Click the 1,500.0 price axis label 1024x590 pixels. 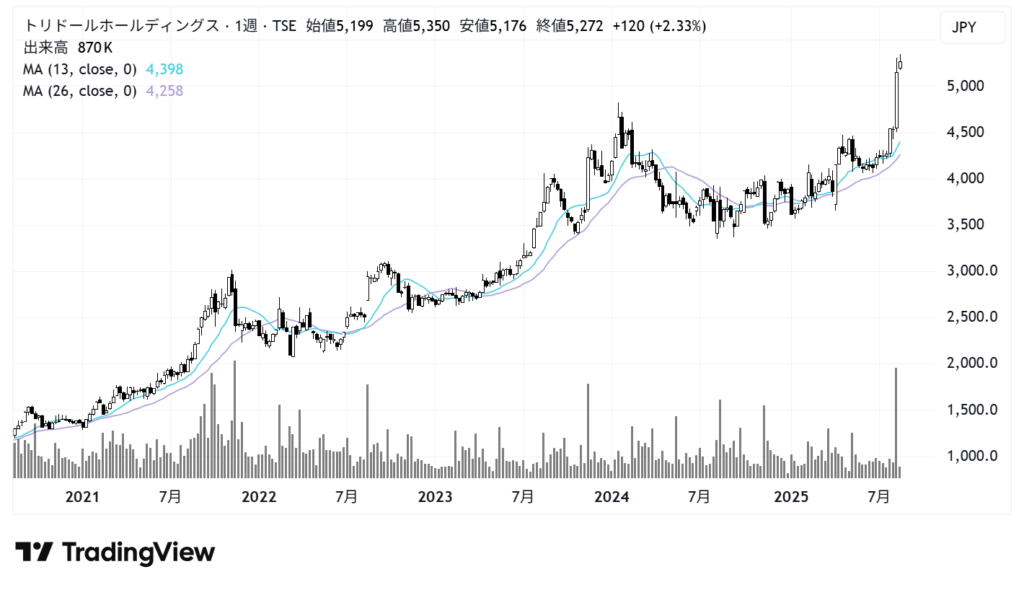pos(972,410)
